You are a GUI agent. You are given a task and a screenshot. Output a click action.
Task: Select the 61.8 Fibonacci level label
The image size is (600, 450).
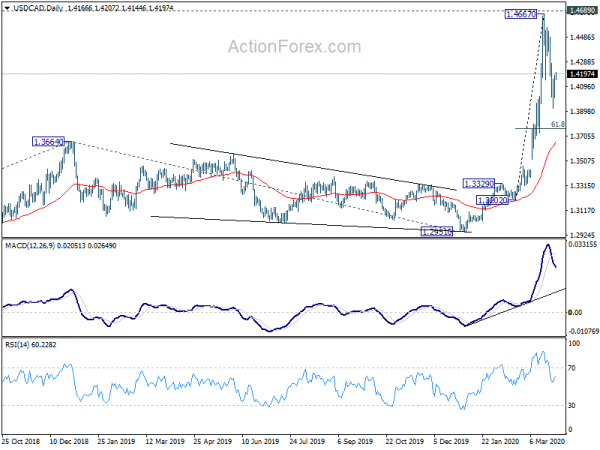pos(558,124)
